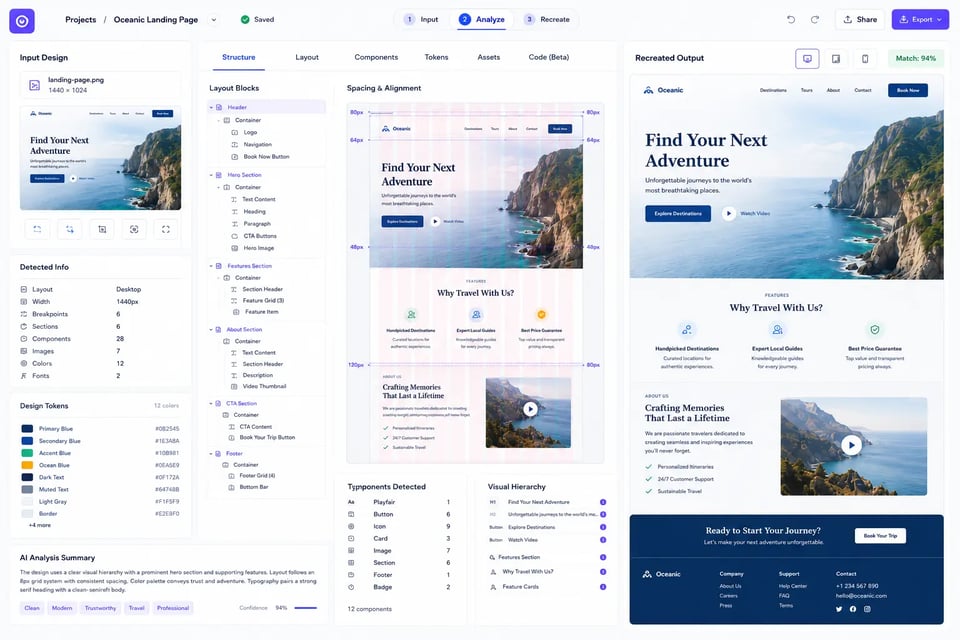Undo the last action
This screenshot has width=960, height=640.
coord(791,20)
